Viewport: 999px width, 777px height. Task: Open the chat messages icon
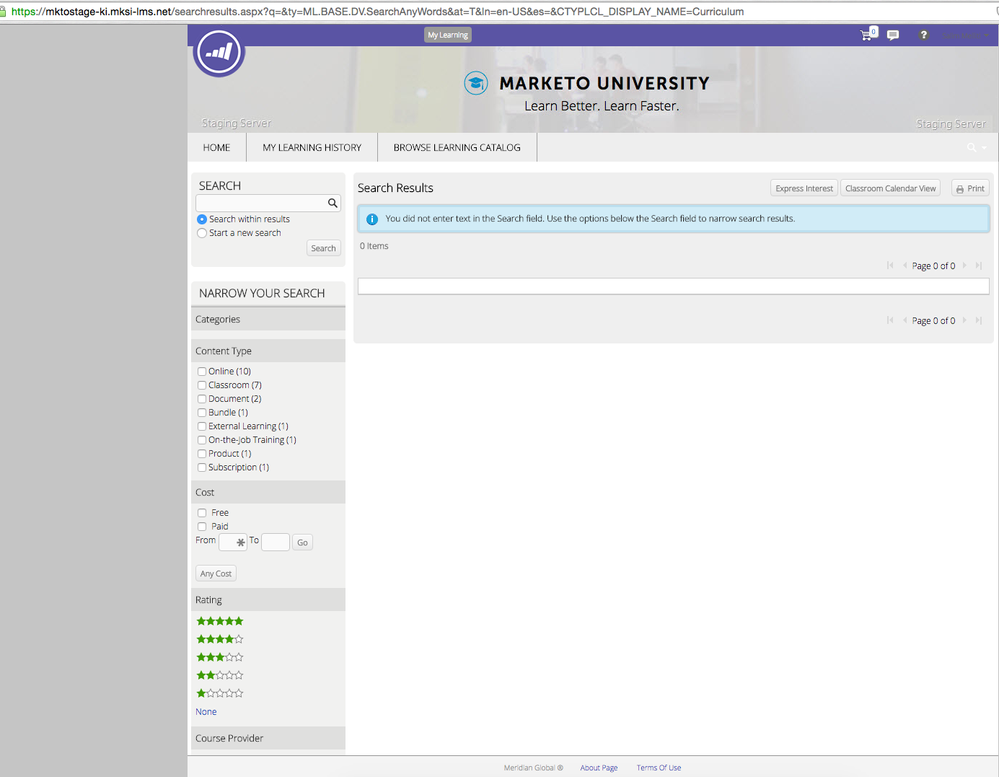tap(893, 35)
